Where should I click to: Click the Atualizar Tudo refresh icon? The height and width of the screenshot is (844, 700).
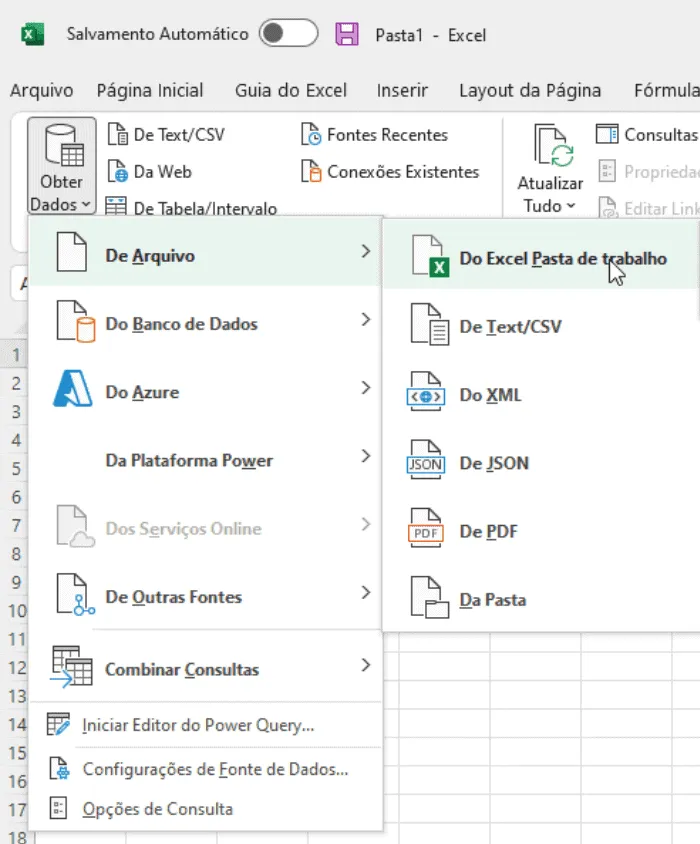pos(554,145)
